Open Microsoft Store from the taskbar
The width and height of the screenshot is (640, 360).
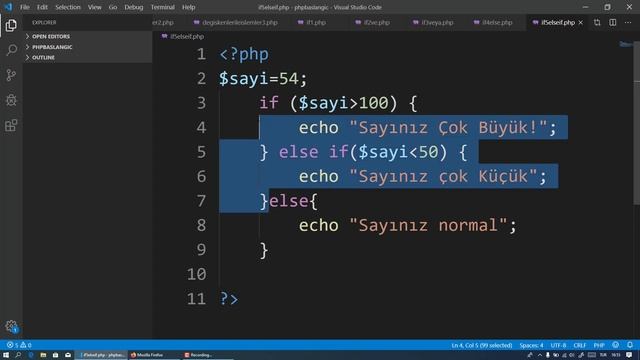(56, 355)
